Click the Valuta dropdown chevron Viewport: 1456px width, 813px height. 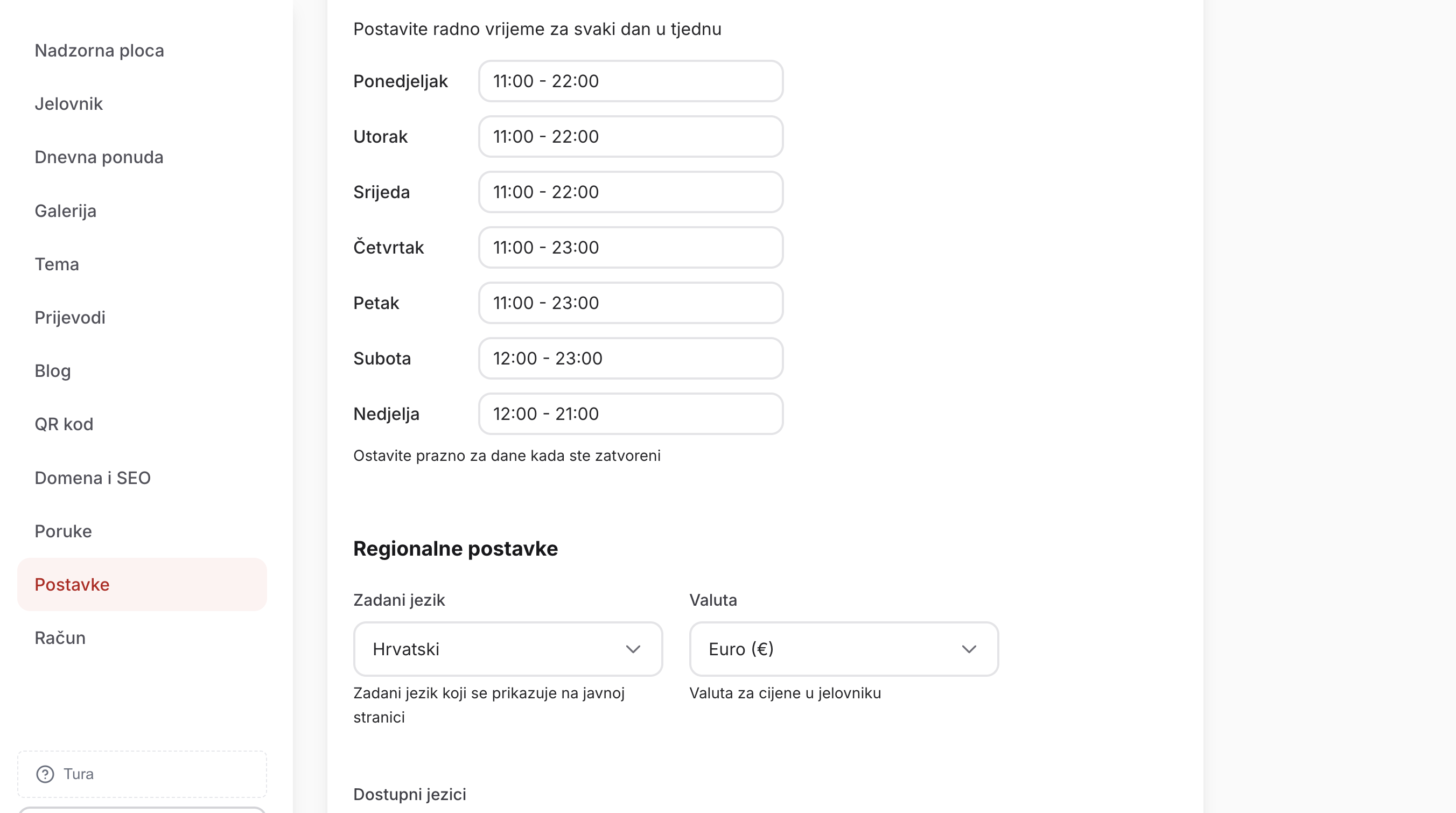point(969,649)
